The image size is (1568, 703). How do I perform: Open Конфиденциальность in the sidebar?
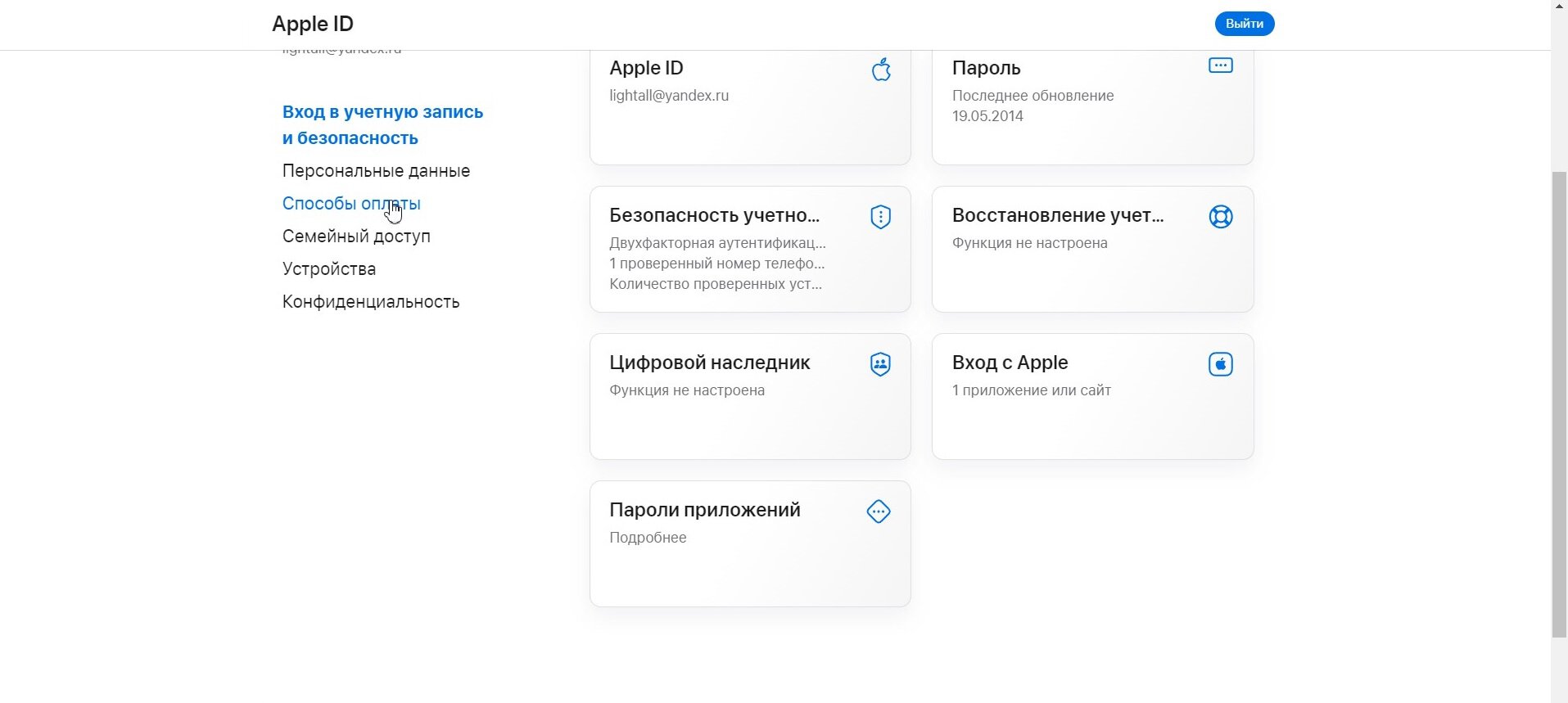(371, 302)
